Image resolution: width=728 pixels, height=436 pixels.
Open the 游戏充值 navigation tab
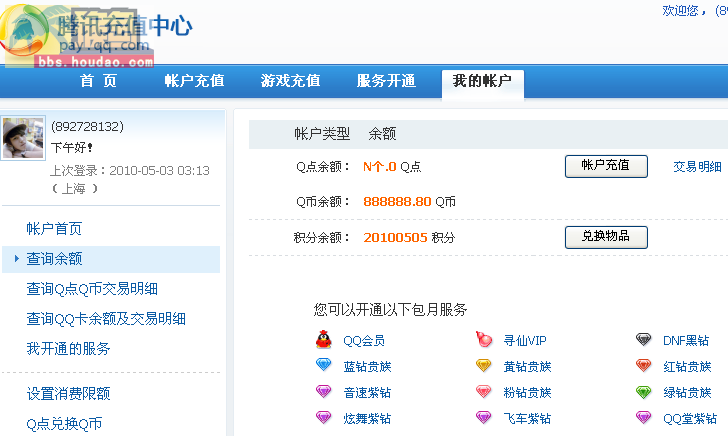pyautogui.click(x=291, y=81)
